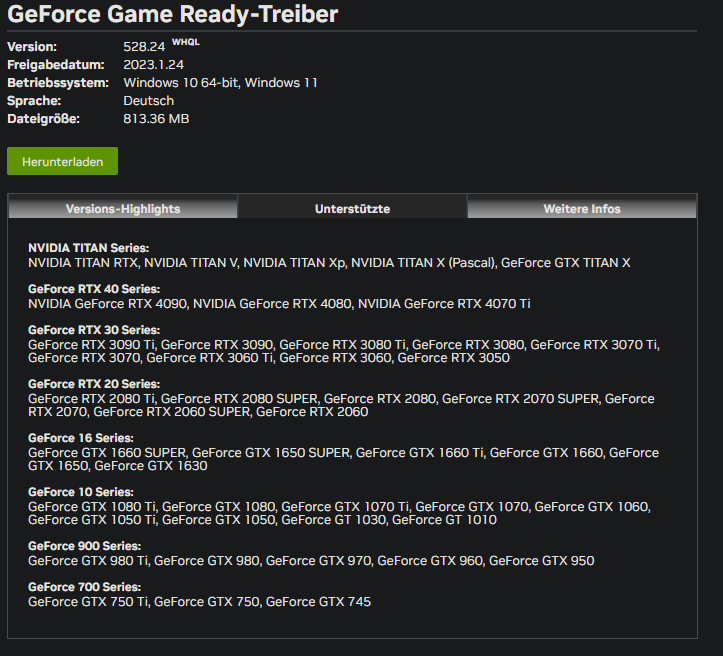Click the green Herunterladen button
The image size is (723, 656).
(x=62, y=161)
